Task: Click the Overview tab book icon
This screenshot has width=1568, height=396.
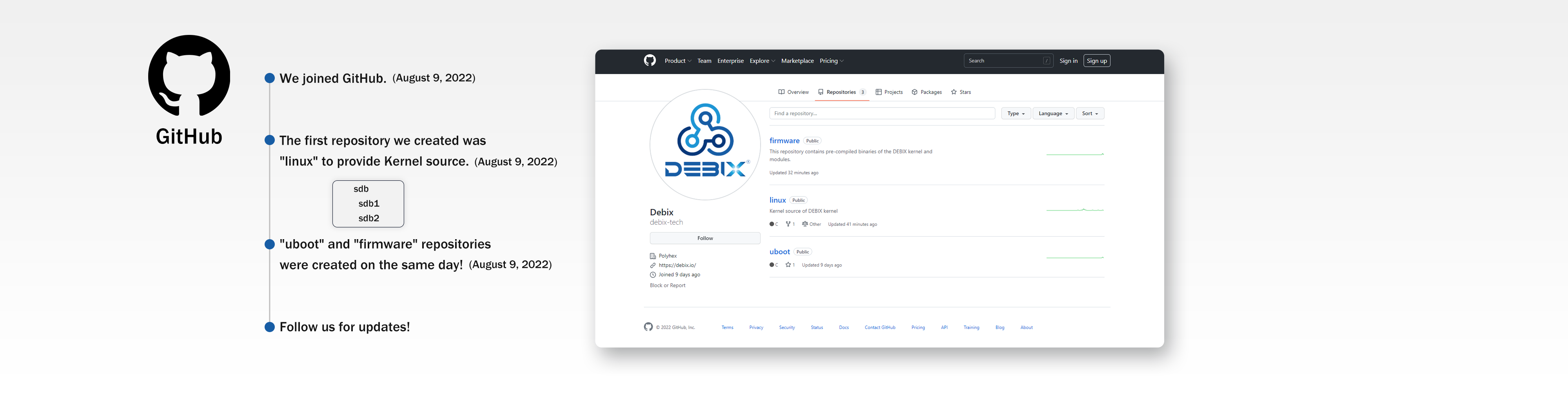Action: 782,92
